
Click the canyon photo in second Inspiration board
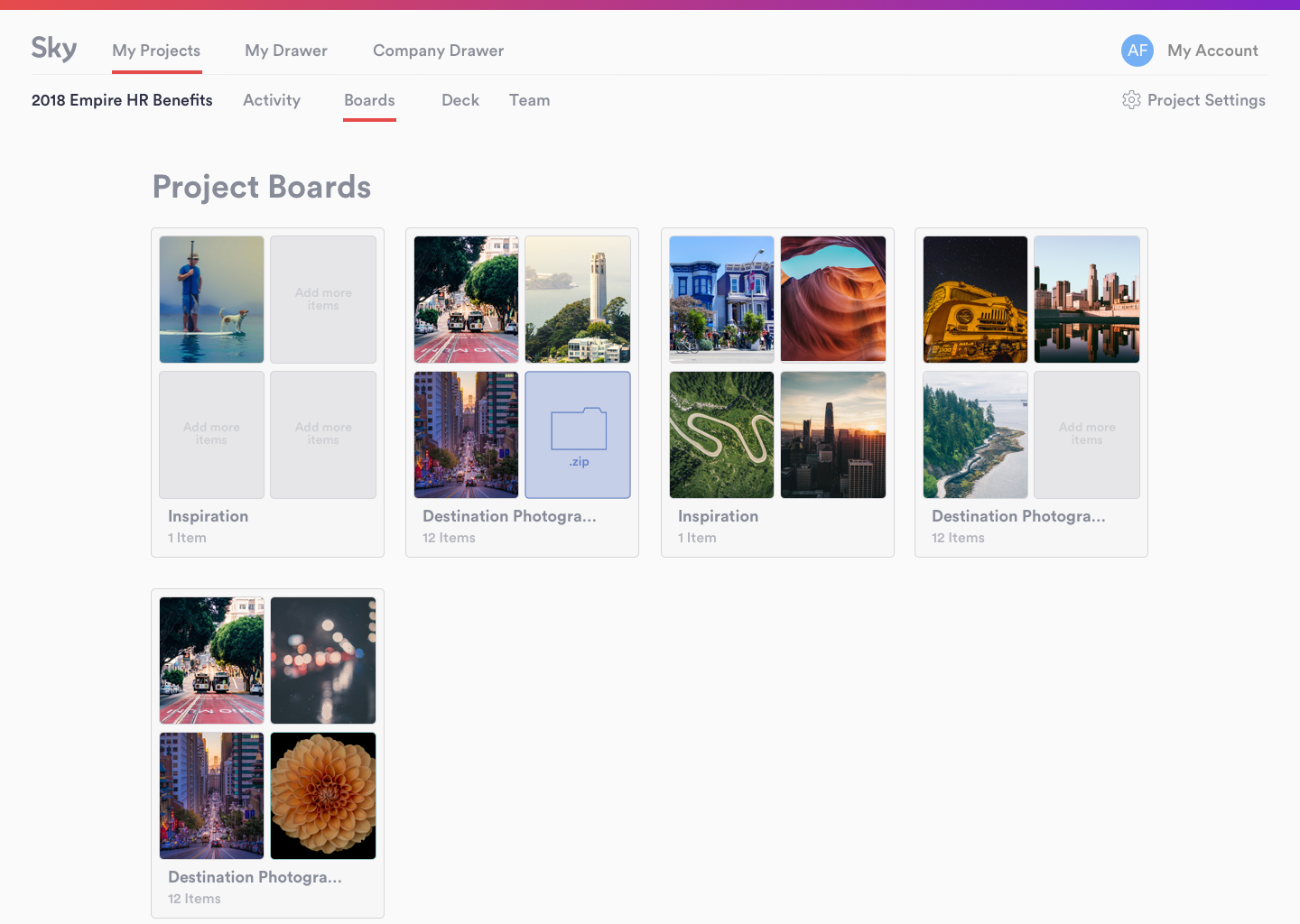point(832,299)
